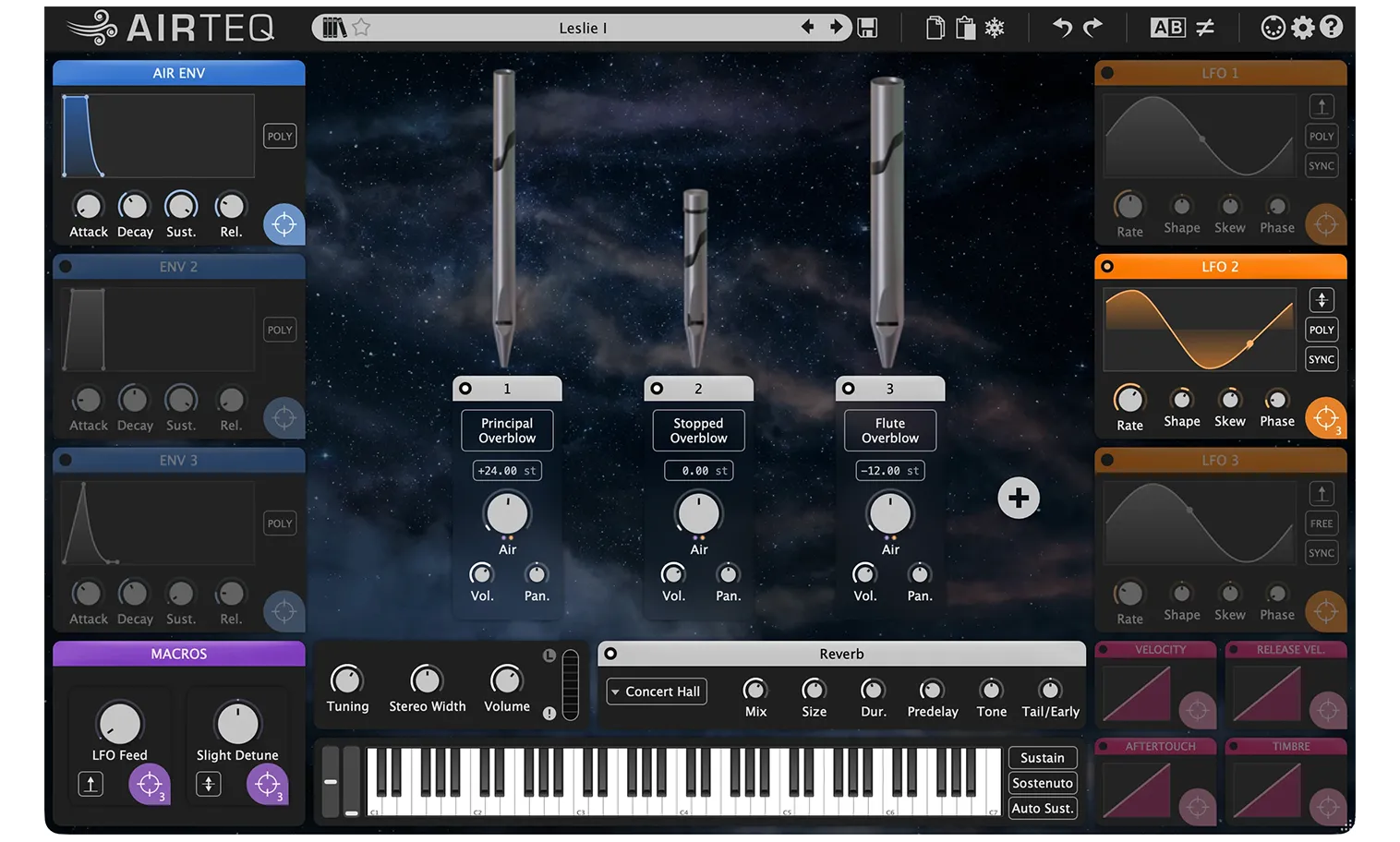Select the ENV 3 header tab
The height and width of the screenshot is (842, 1400).
(179, 460)
